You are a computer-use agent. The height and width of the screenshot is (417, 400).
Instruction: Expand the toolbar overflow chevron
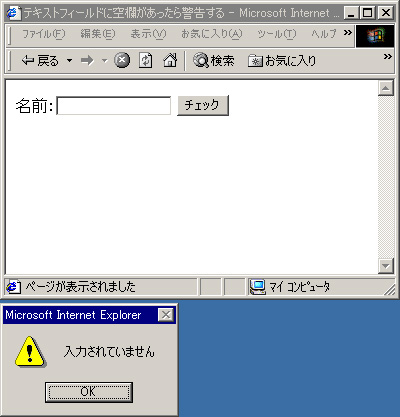387,57
